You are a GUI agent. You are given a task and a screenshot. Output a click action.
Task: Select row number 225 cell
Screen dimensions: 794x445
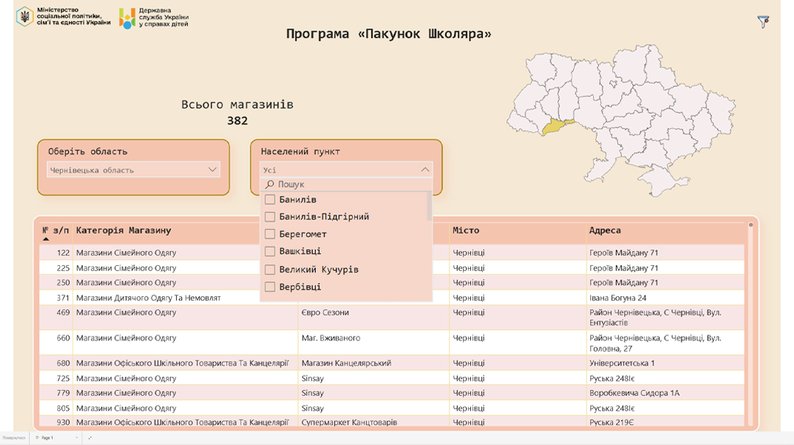(63, 268)
